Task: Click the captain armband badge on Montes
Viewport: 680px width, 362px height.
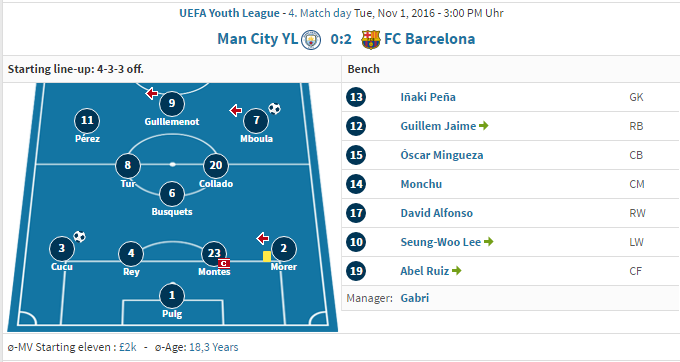Action: pos(224,263)
